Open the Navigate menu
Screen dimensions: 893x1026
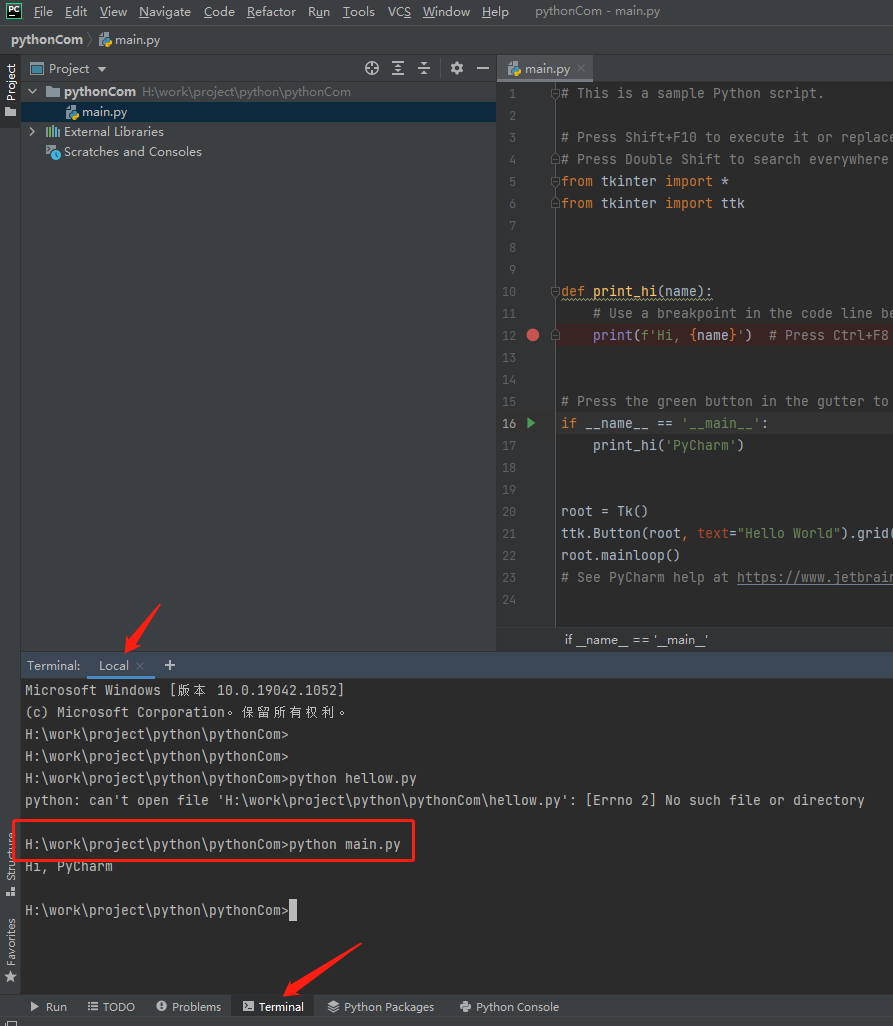(x=164, y=12)
